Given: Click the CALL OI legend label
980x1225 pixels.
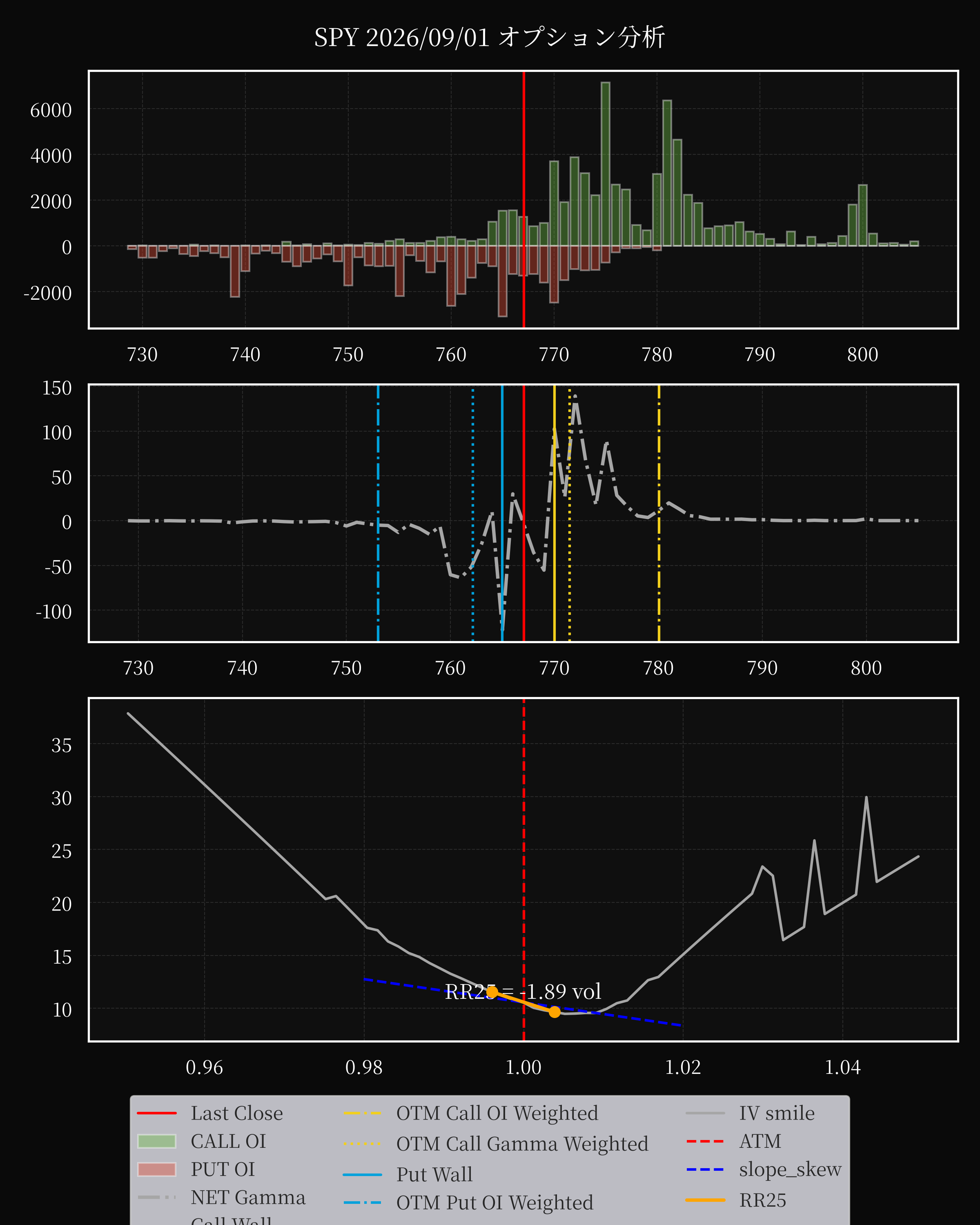Looking at the screenshot, I should click(x=228, y=1141).
